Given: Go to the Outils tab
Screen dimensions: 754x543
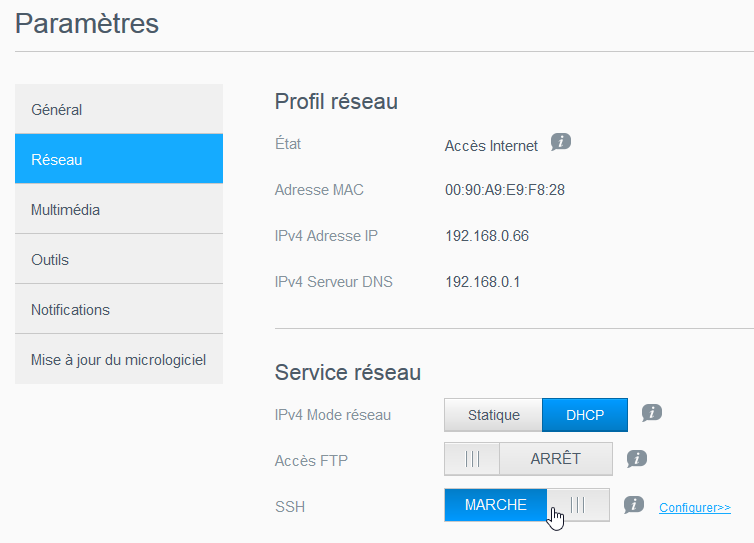Looking at the screenshot, I should pyautogui.click(x=118, y=259).
